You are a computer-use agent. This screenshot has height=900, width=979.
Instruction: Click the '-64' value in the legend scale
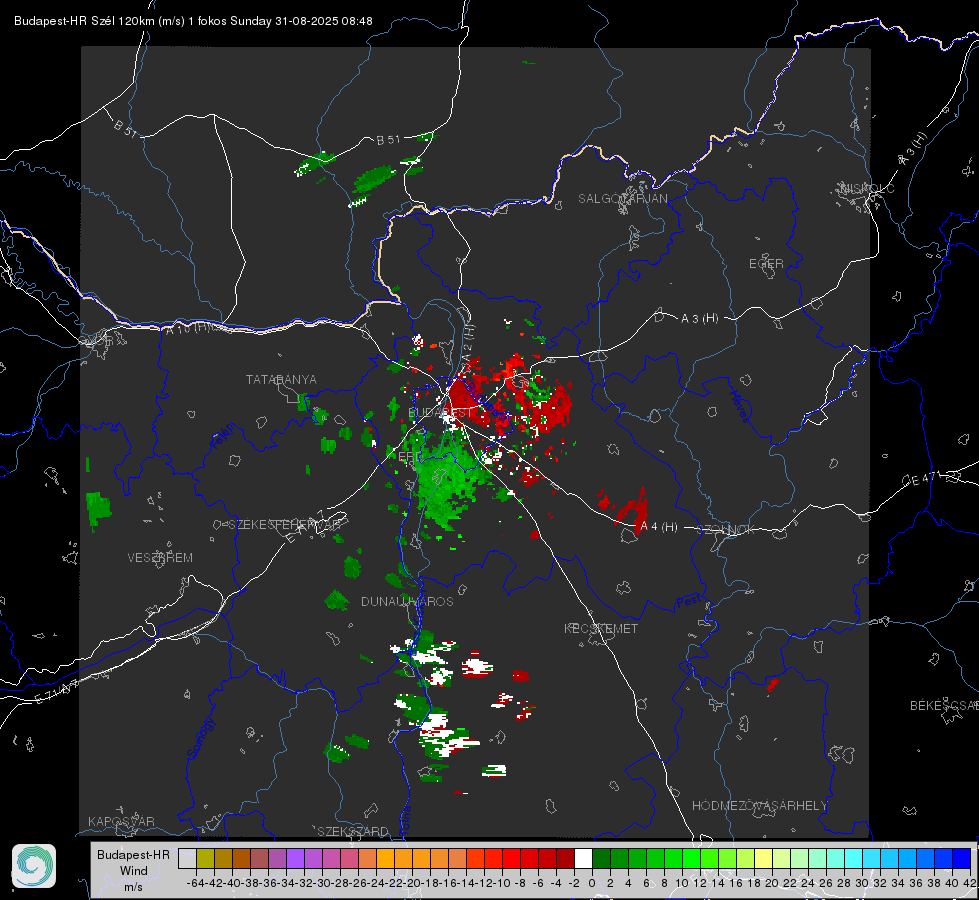click(195, 883)
